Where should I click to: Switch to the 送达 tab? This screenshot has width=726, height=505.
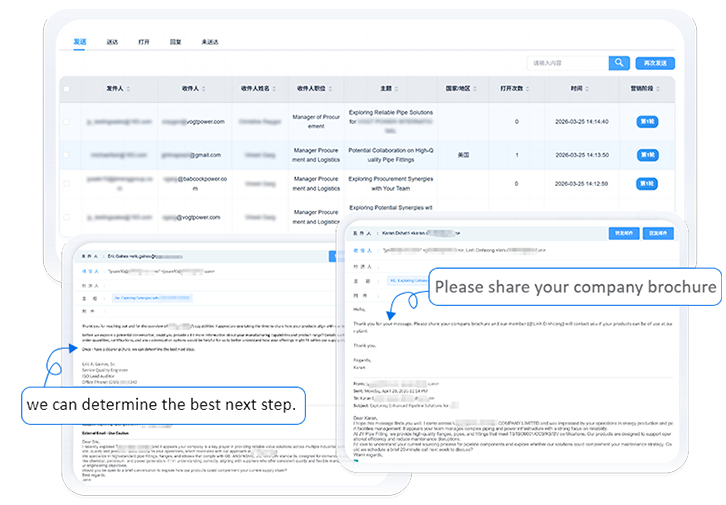point(112,42)
